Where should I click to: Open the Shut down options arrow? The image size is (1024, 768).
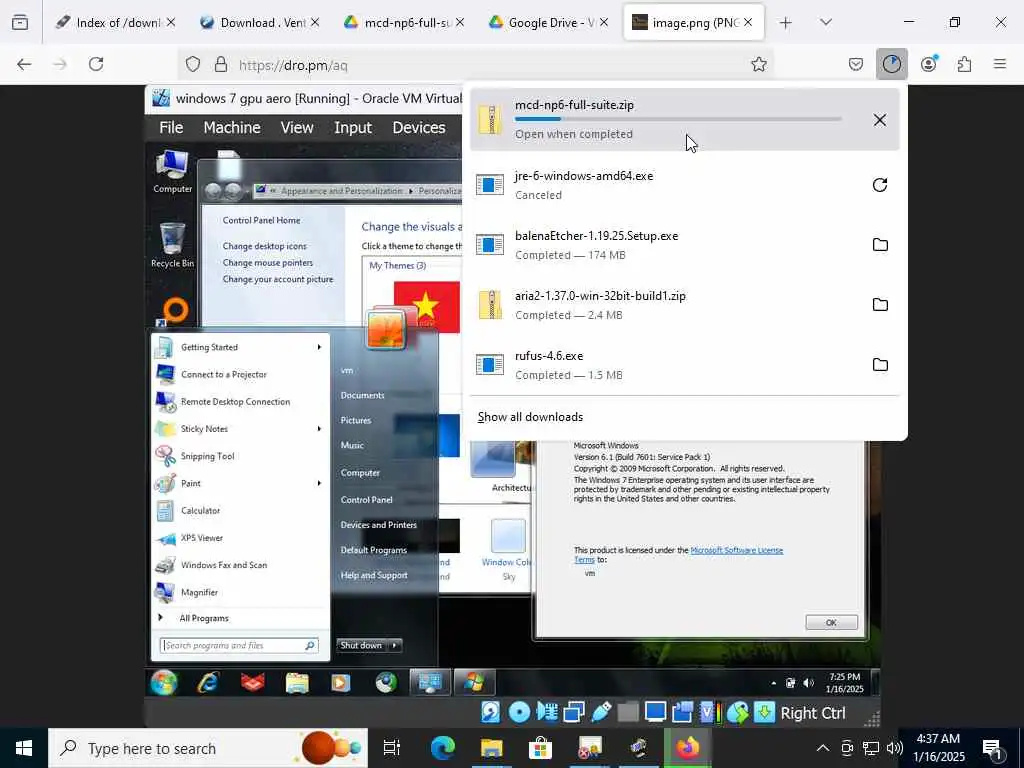394,645
